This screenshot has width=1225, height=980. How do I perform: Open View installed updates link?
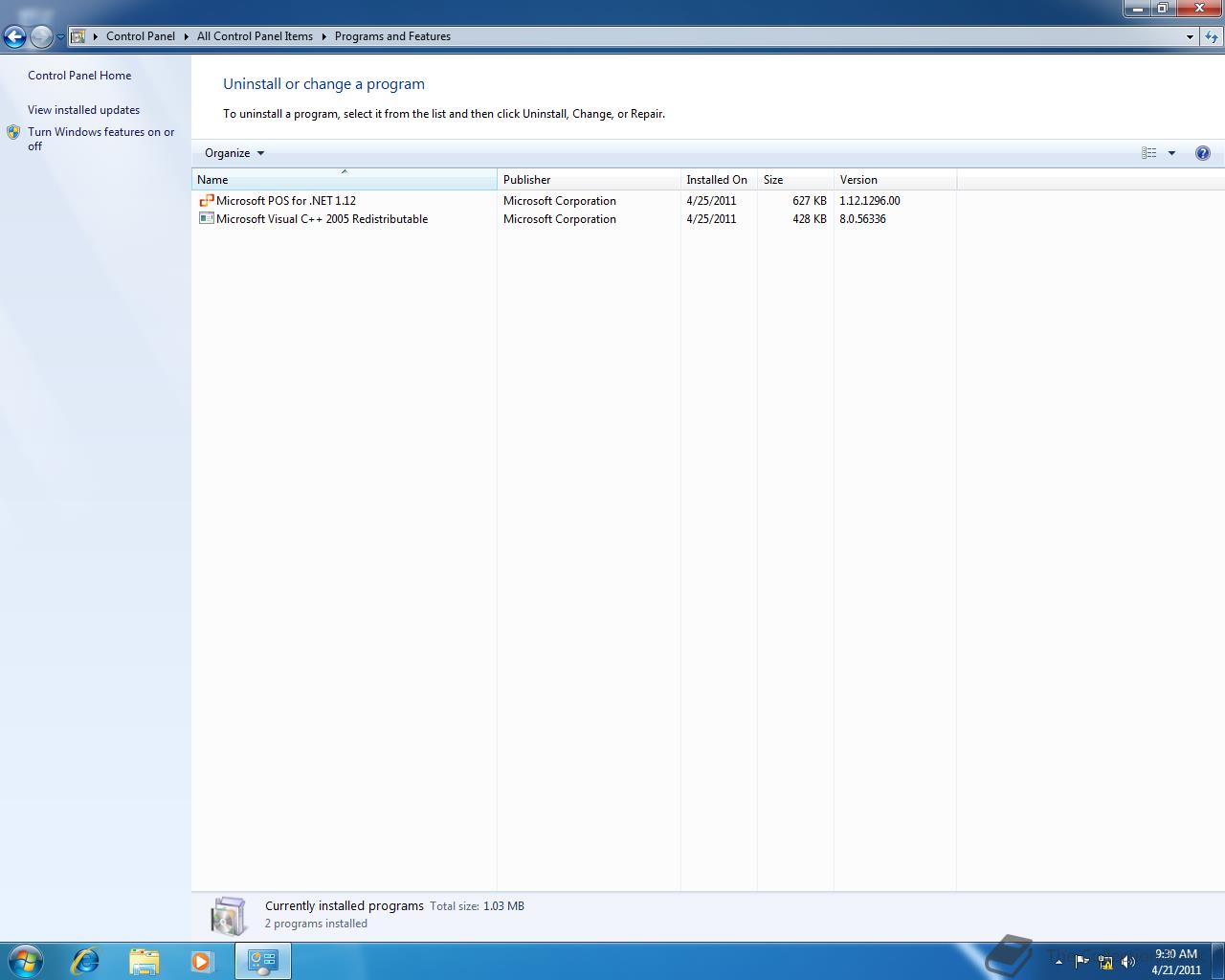[x=83, y=110]
